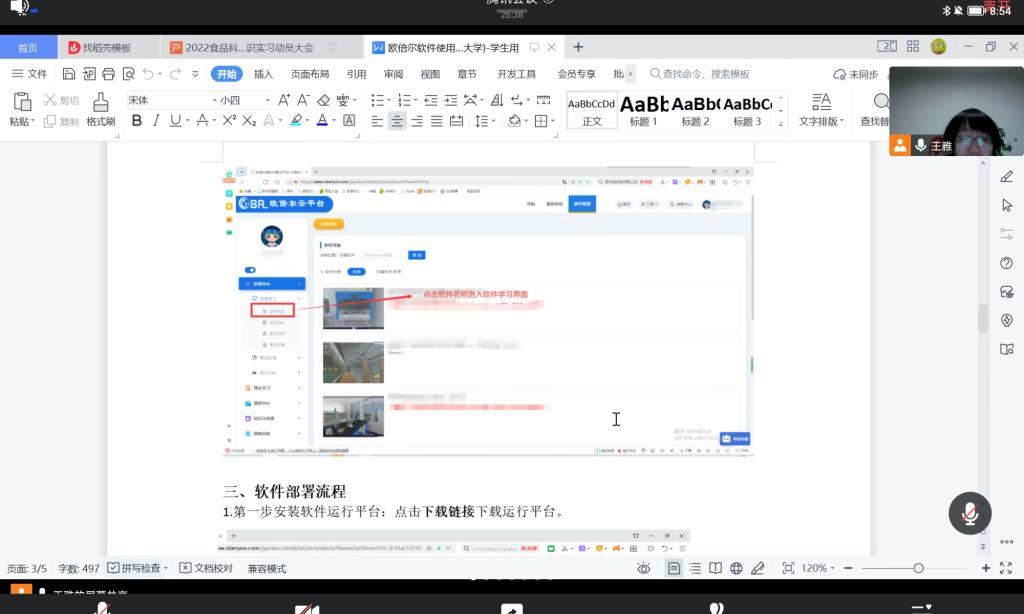
Task: Open the font name dropdown showing 宋体
Action: click(x=170, y=100)
